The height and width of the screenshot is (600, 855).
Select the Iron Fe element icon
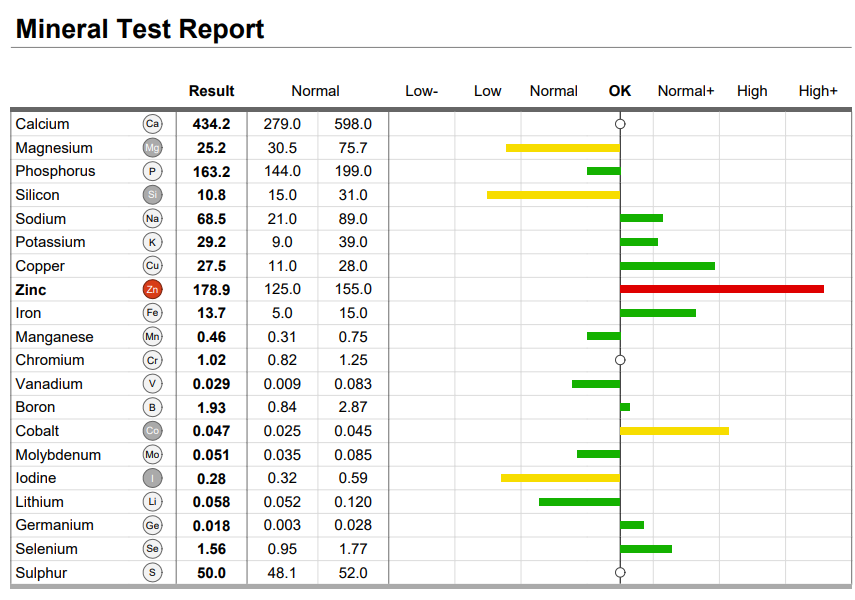[152, 313]
